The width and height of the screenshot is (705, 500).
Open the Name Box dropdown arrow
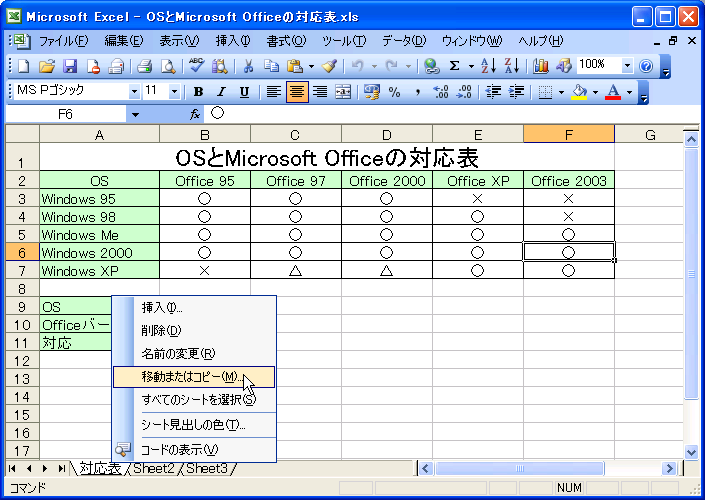pyautogui.click(x=135, y=115)
